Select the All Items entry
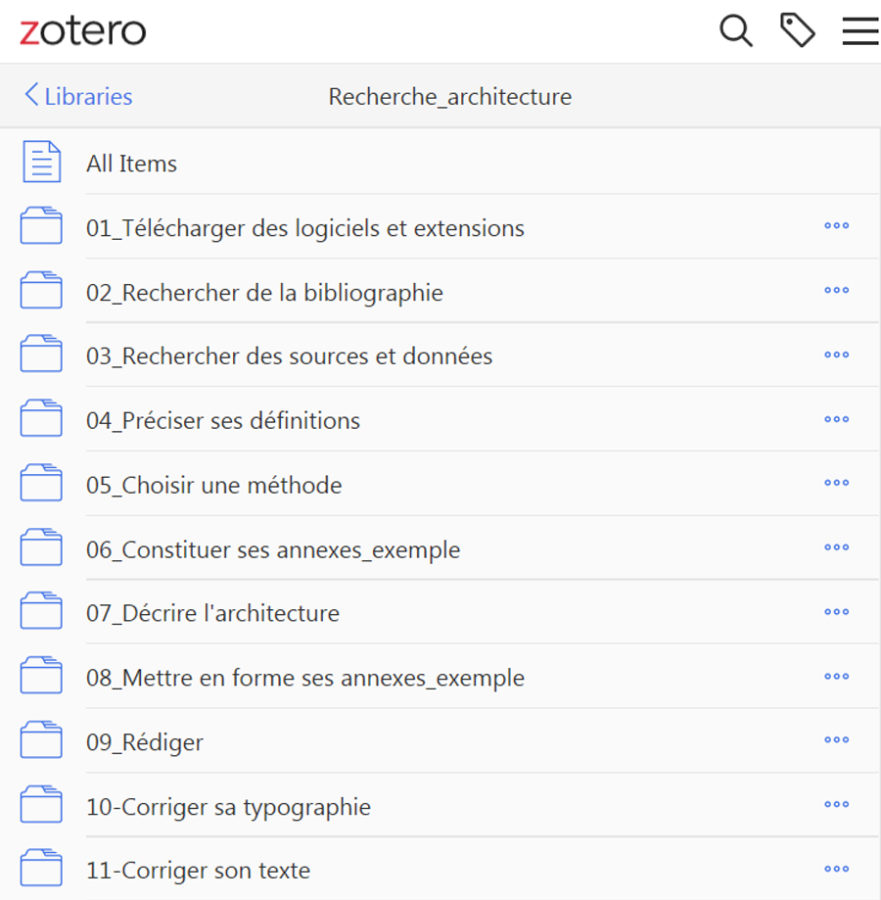The image size is (881, 900). 132,164
